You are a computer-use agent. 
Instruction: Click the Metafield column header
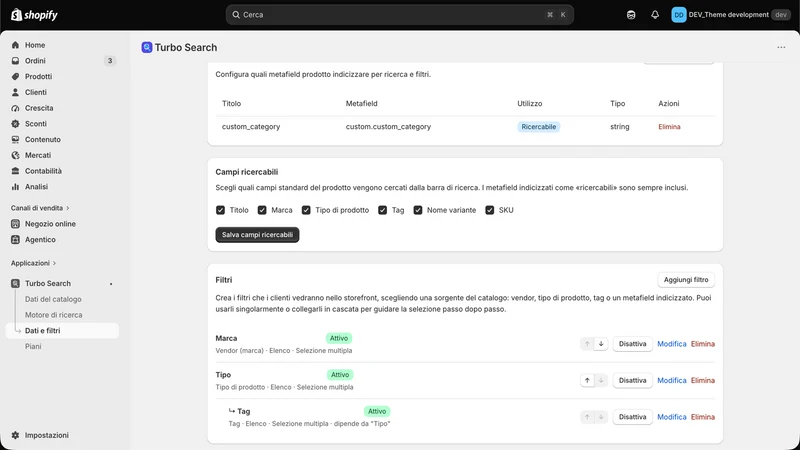point(361,104)
